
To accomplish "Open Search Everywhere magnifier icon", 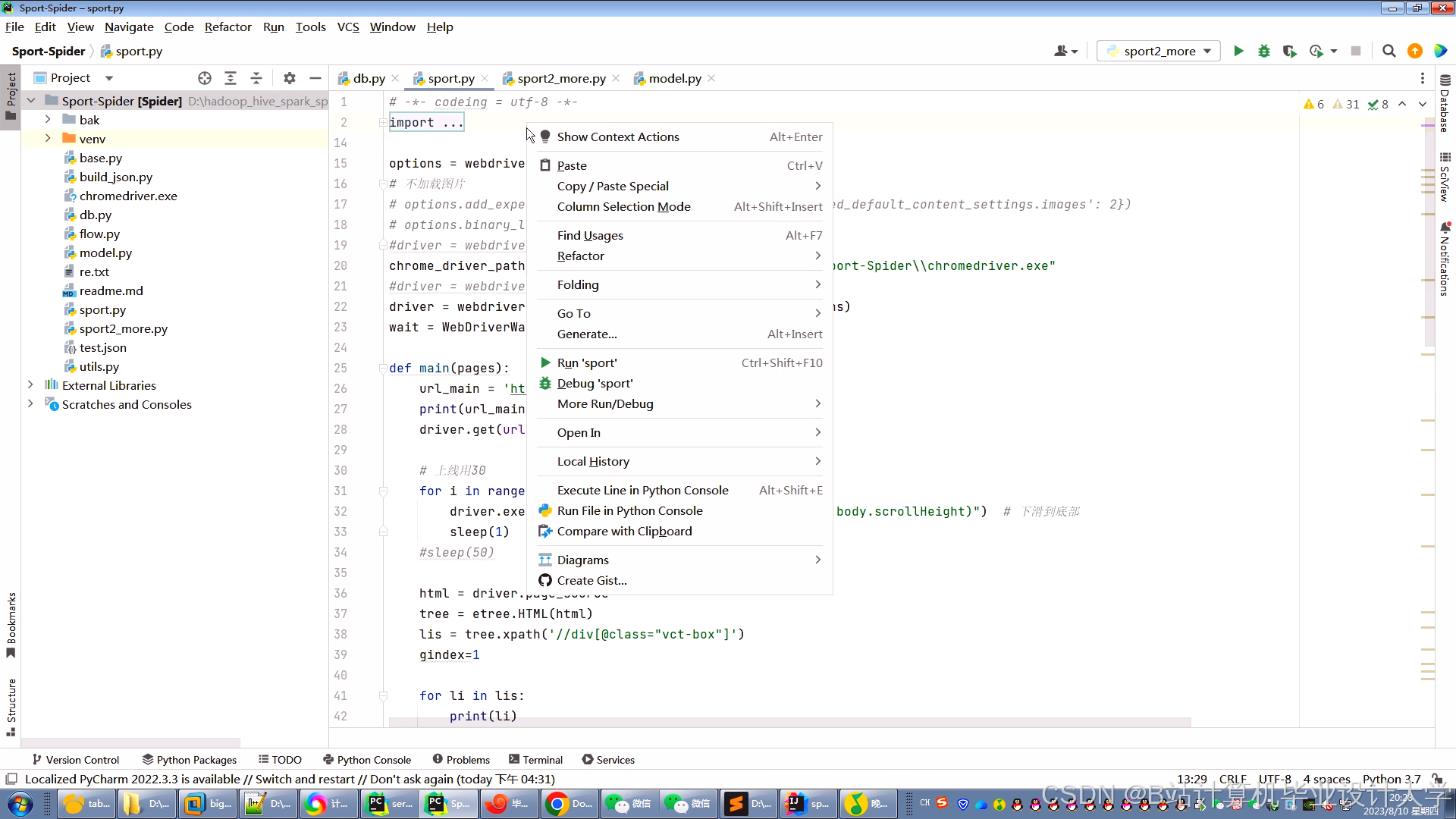I will coord(1389,51).
